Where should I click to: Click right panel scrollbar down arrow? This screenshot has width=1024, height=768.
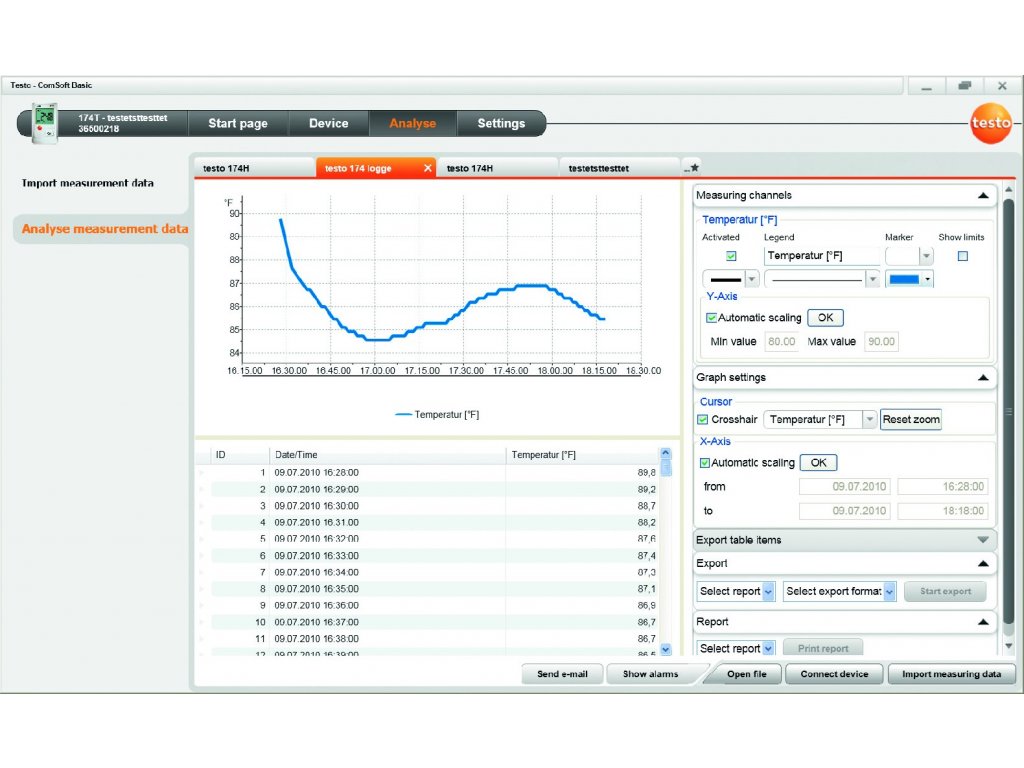click(x=1008, y=646)
